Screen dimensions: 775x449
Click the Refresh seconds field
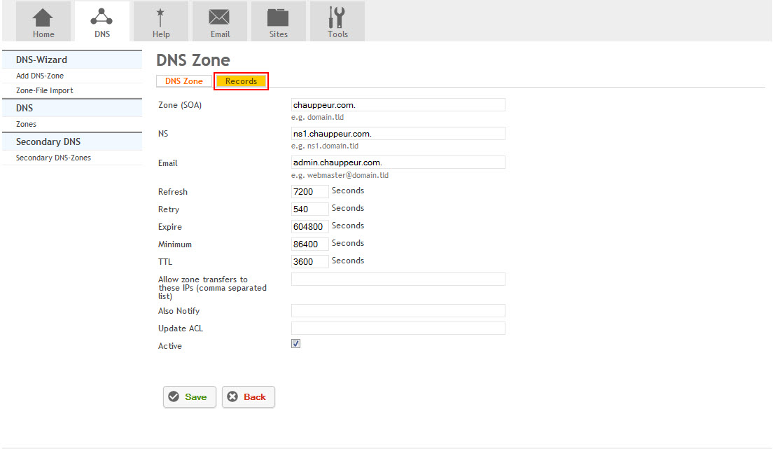309,191
